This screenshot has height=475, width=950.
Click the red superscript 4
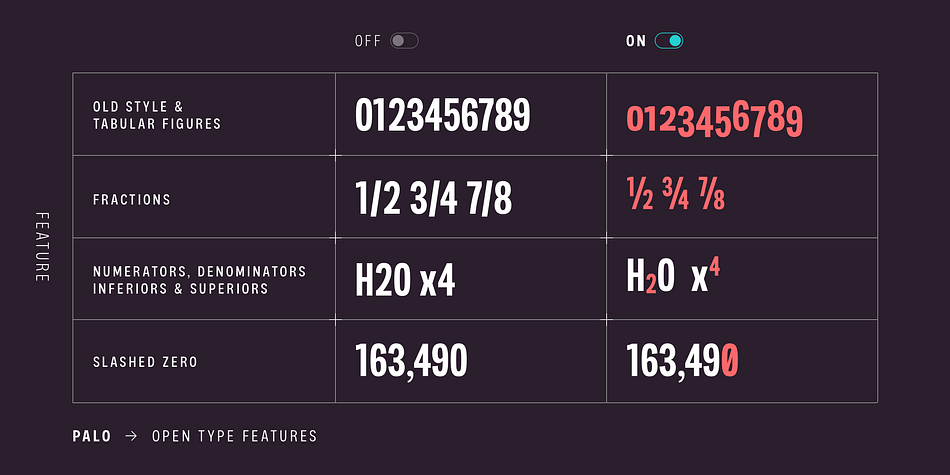click(715, 268)
